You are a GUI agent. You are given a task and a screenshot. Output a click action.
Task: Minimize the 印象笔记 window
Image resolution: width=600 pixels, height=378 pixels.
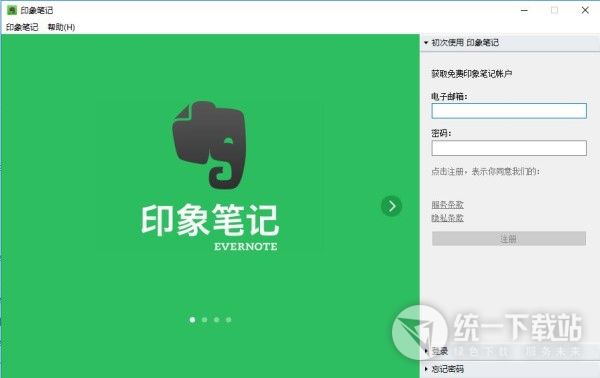pos(524,10)
